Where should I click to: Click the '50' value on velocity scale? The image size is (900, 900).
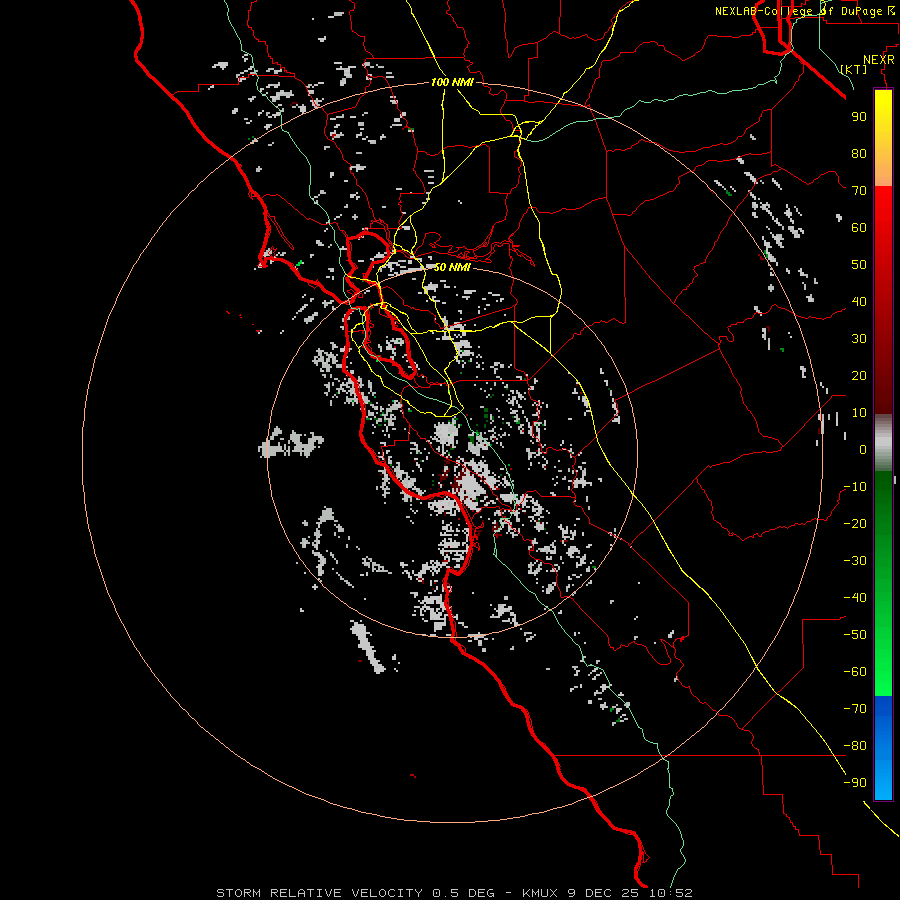tap(859, 265)
